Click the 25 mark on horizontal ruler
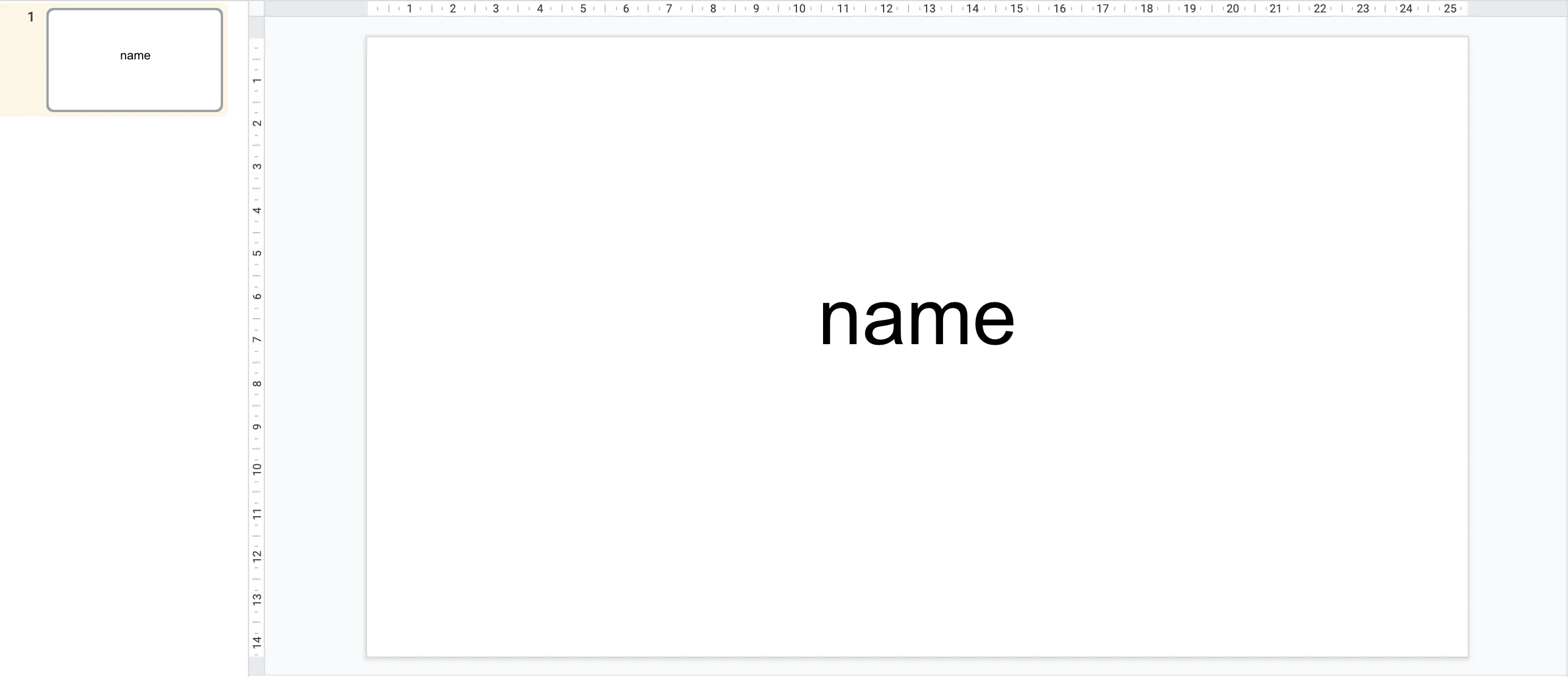This screenshot has width=1568, height=677. tap(1450, 8)
